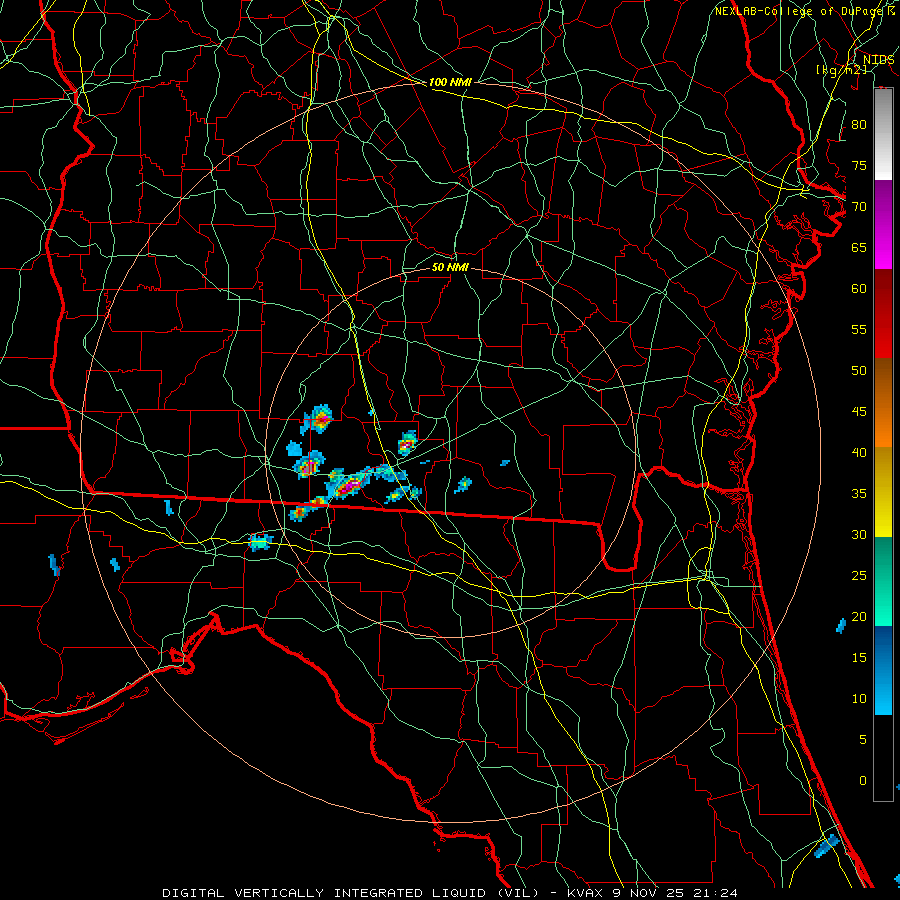
Task: Pick the teal-green band of the color scale
Action: click(x=883, y=581)
